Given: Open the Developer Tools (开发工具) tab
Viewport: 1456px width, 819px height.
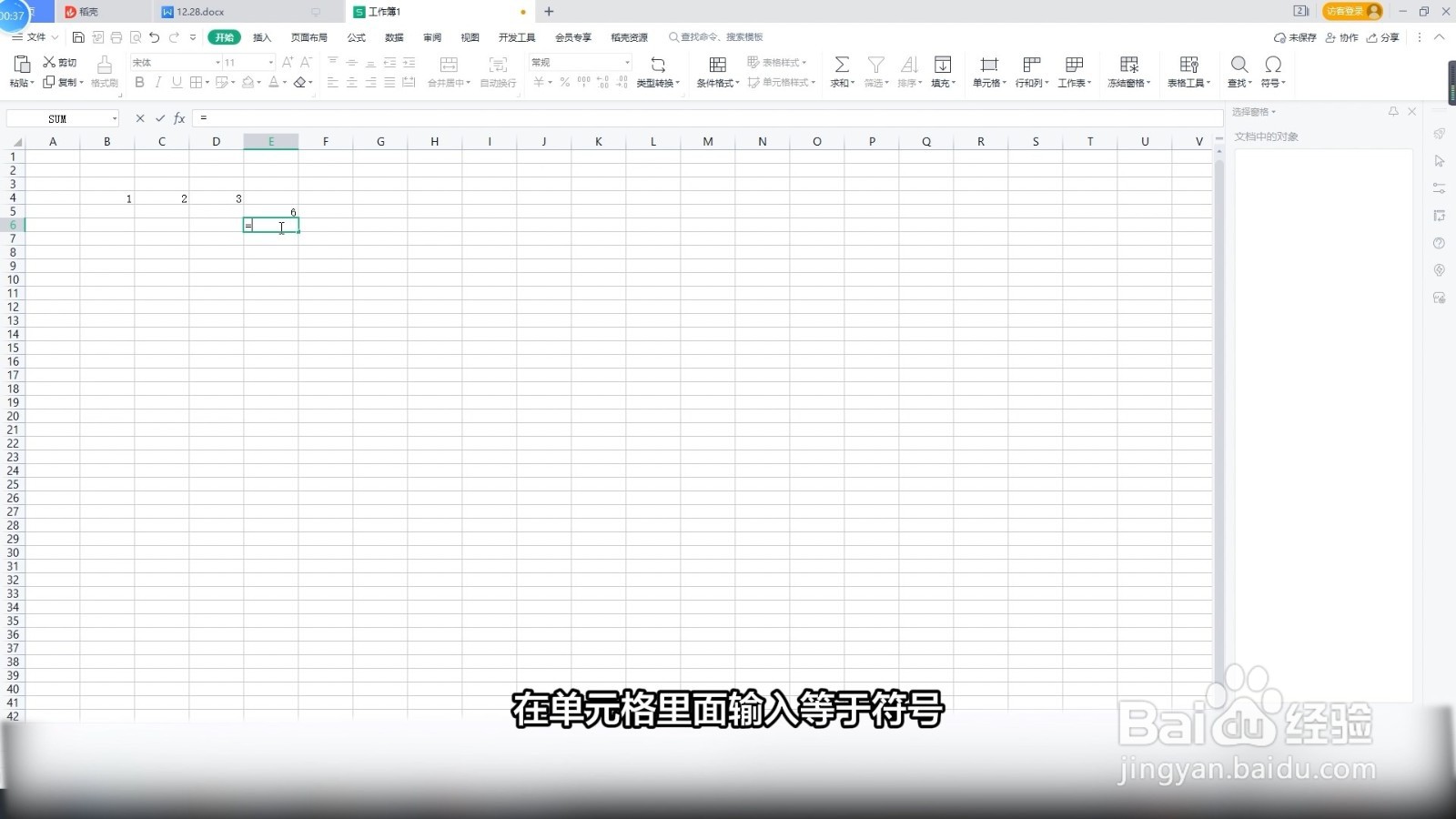Looking at the screenshot, I should (517, 37).
